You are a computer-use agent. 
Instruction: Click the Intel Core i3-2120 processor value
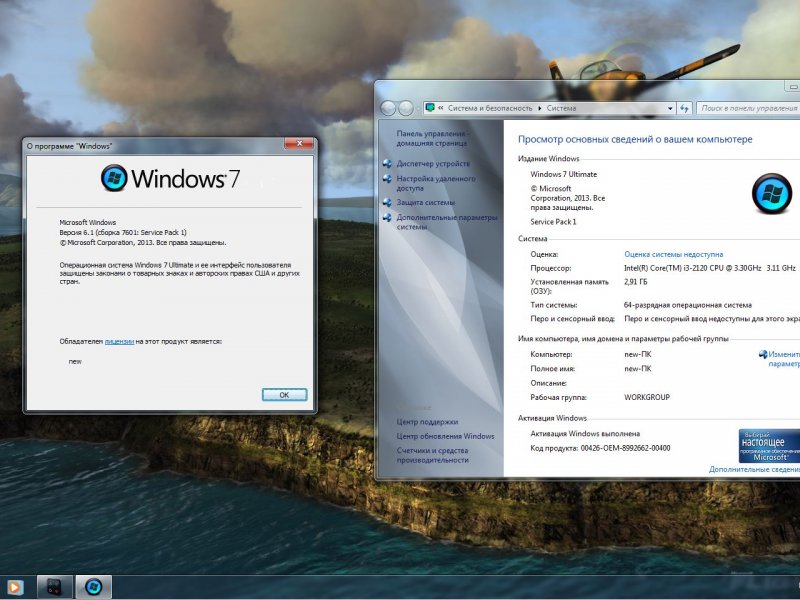pos(709,268)
